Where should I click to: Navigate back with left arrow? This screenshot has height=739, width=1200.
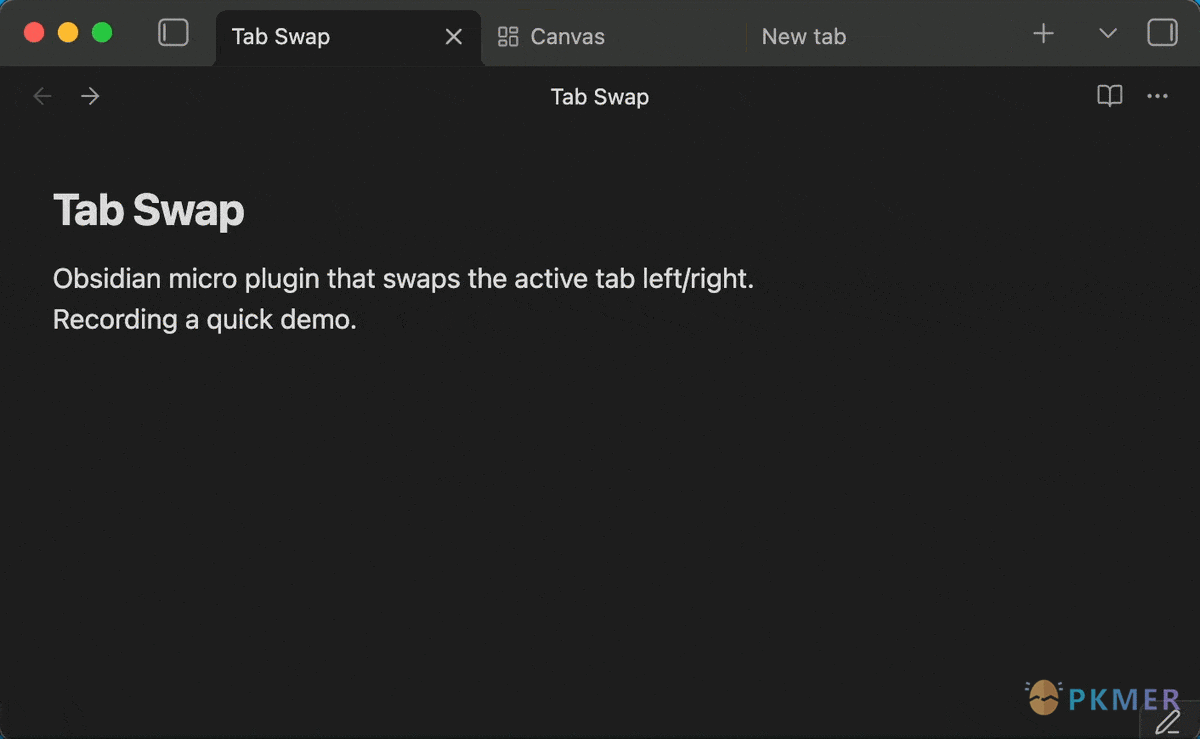coord(42,96)
